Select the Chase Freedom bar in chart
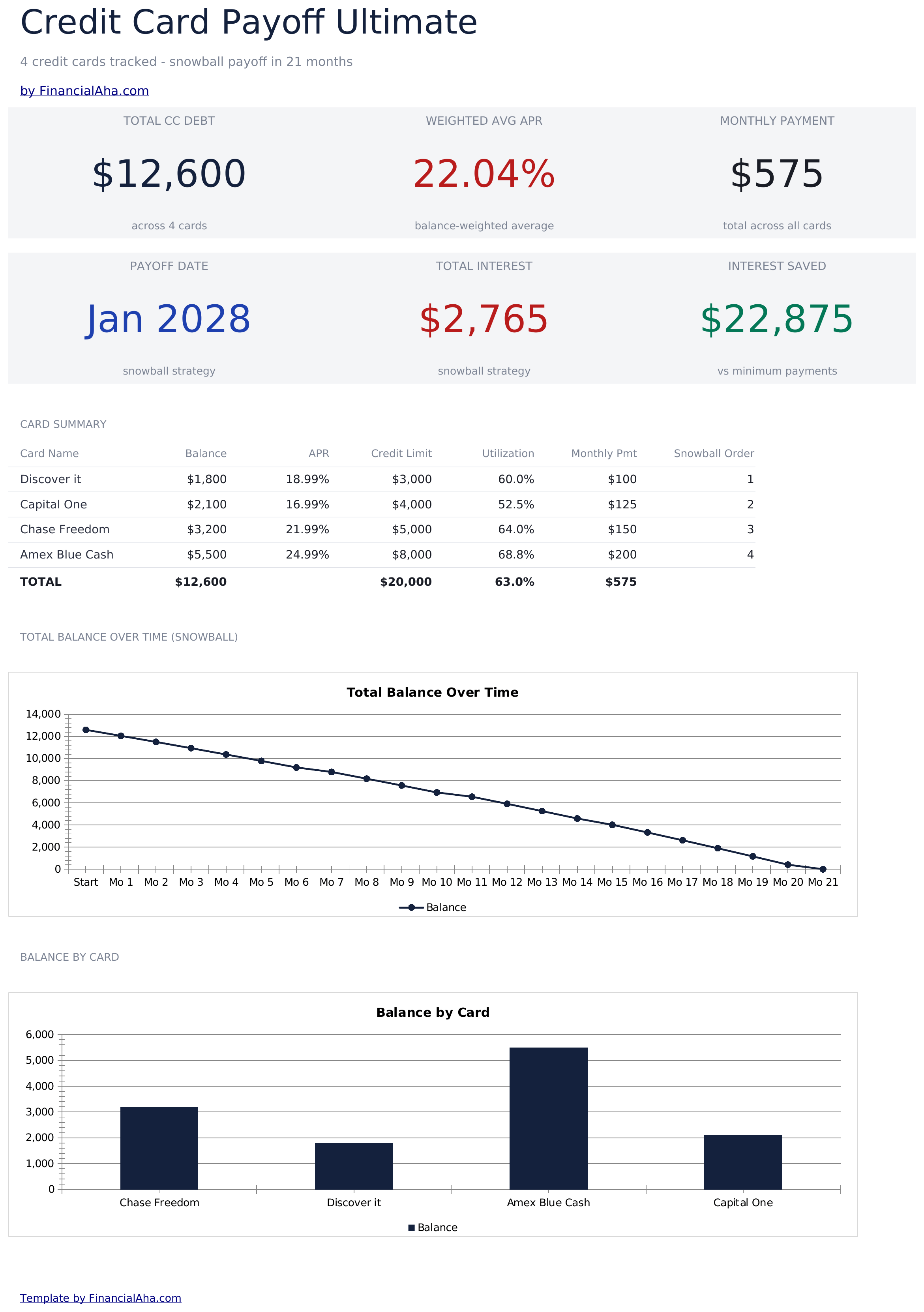924x1312 pixels. (159, 1148)
